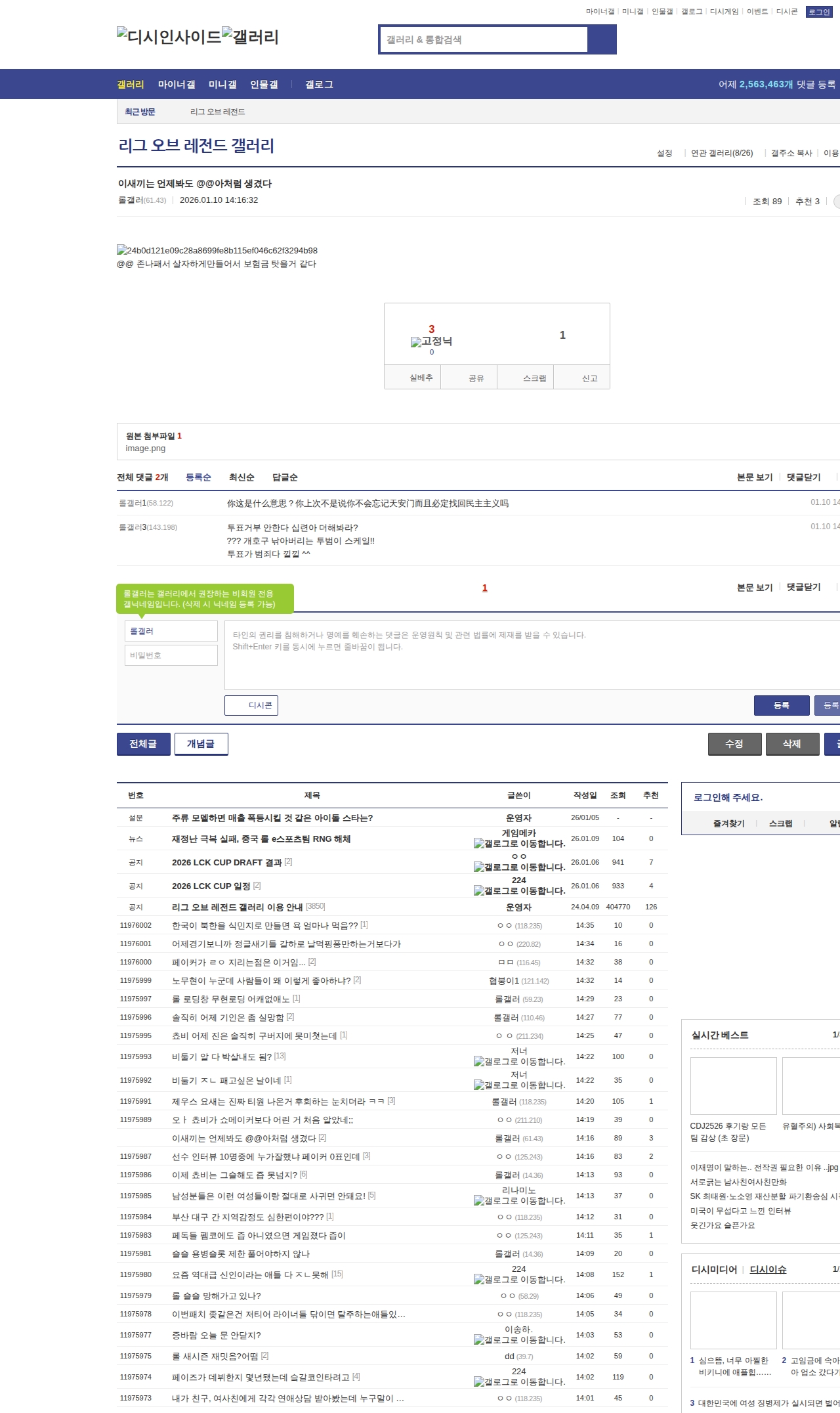This screenshot has height=1413, width=840.
Task: Open the attached image placeholder in the post
Action: pos(217,250)
